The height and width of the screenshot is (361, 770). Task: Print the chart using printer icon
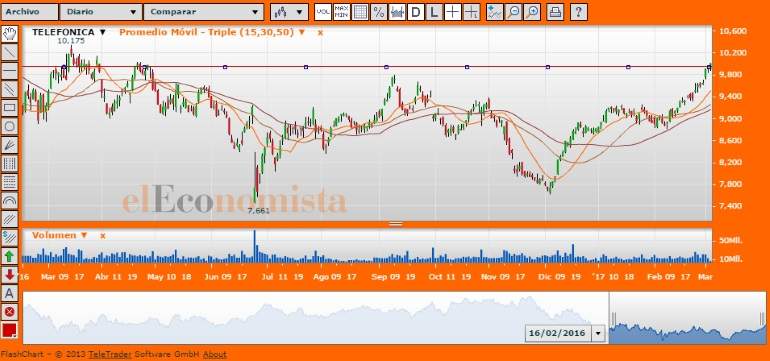[555, 12]
